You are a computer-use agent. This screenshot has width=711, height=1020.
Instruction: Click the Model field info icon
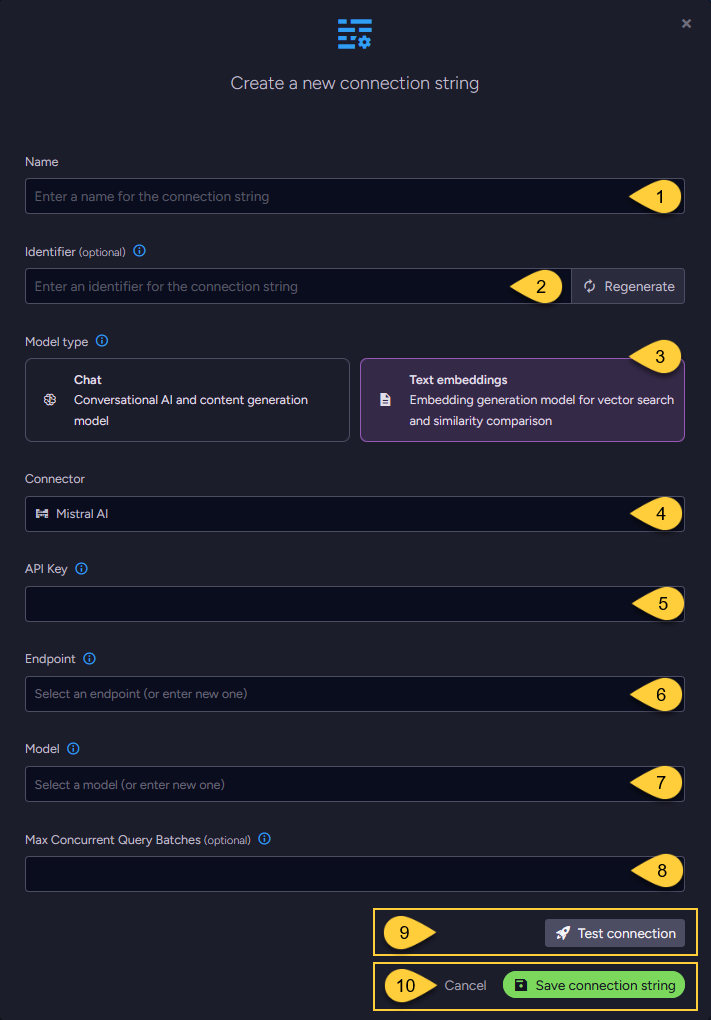[x=74, y=748]
